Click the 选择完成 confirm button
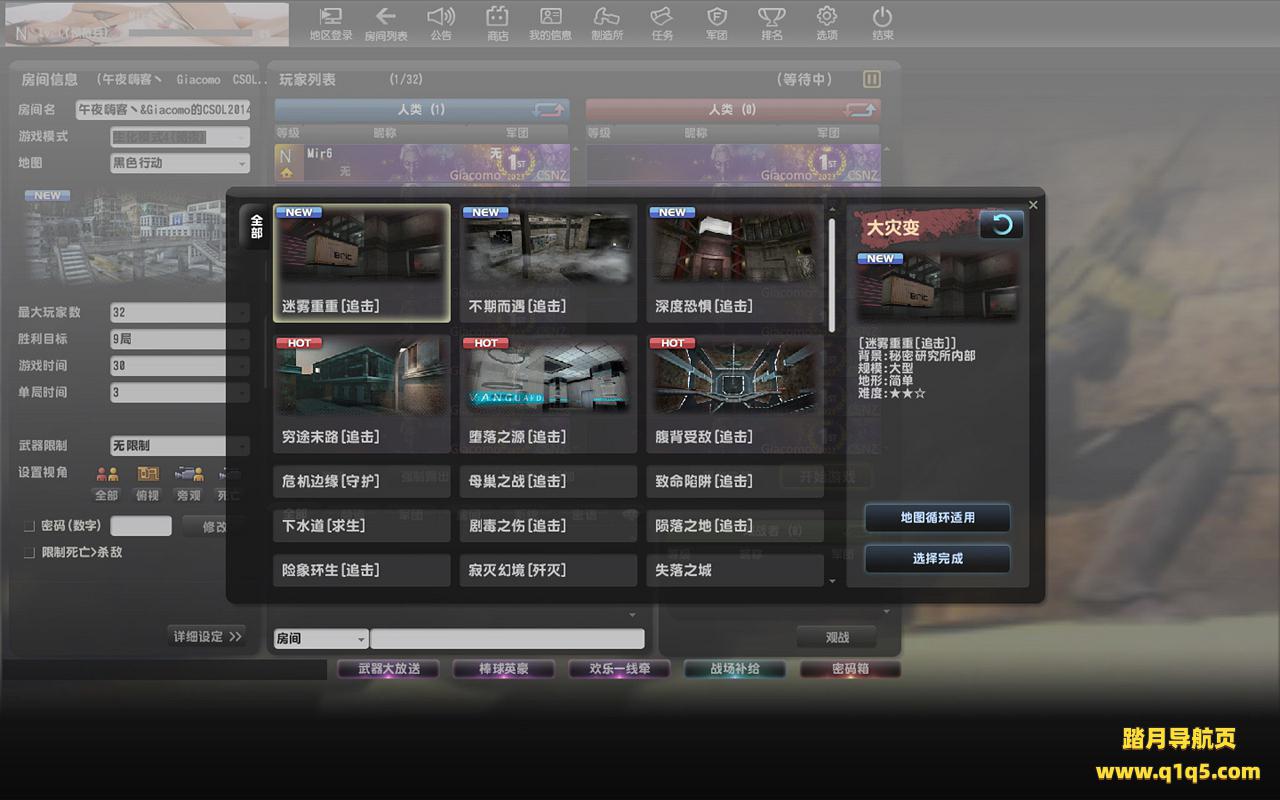 point(937,559)
